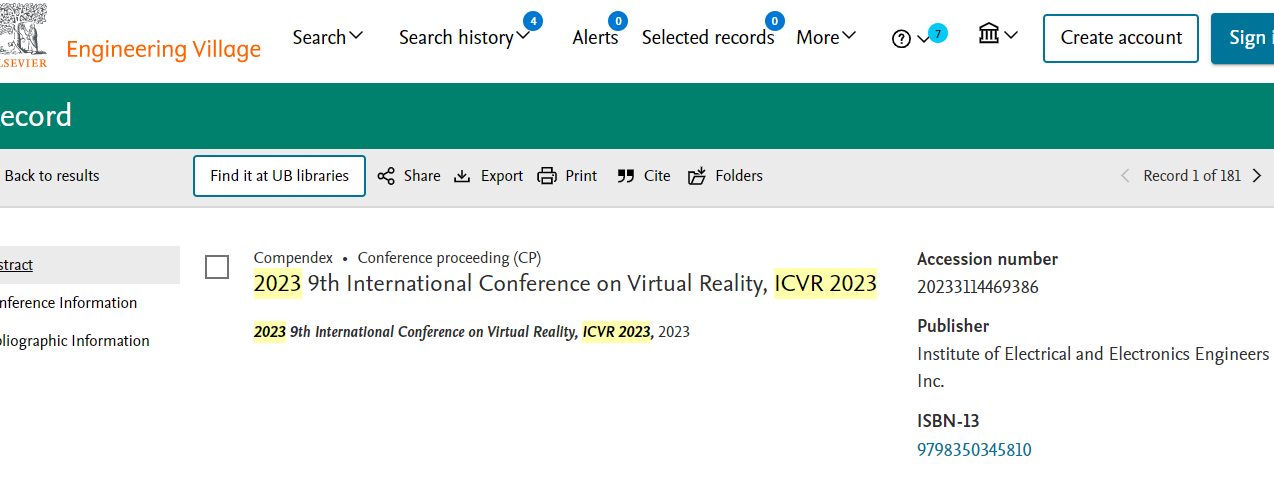The height and width of the screenshot is (492, 1274).
Task: Go to the next record arrow
Action: pos(1257,176)
